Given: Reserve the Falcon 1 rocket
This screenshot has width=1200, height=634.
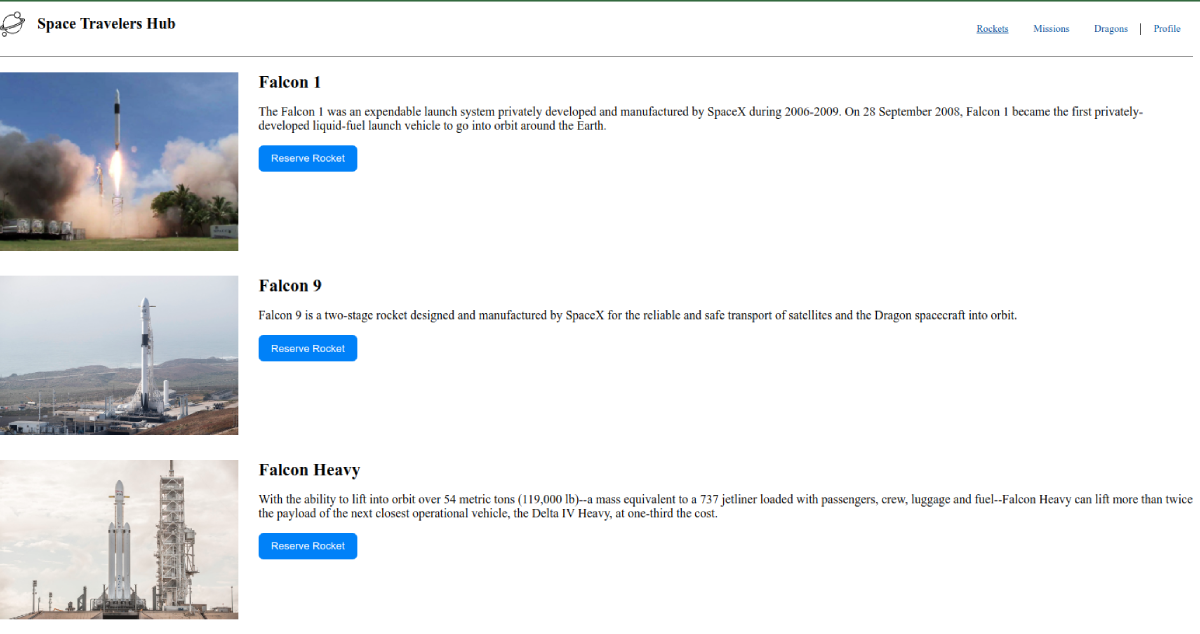Looking at the screenshot, I should (x=308, y=158).
